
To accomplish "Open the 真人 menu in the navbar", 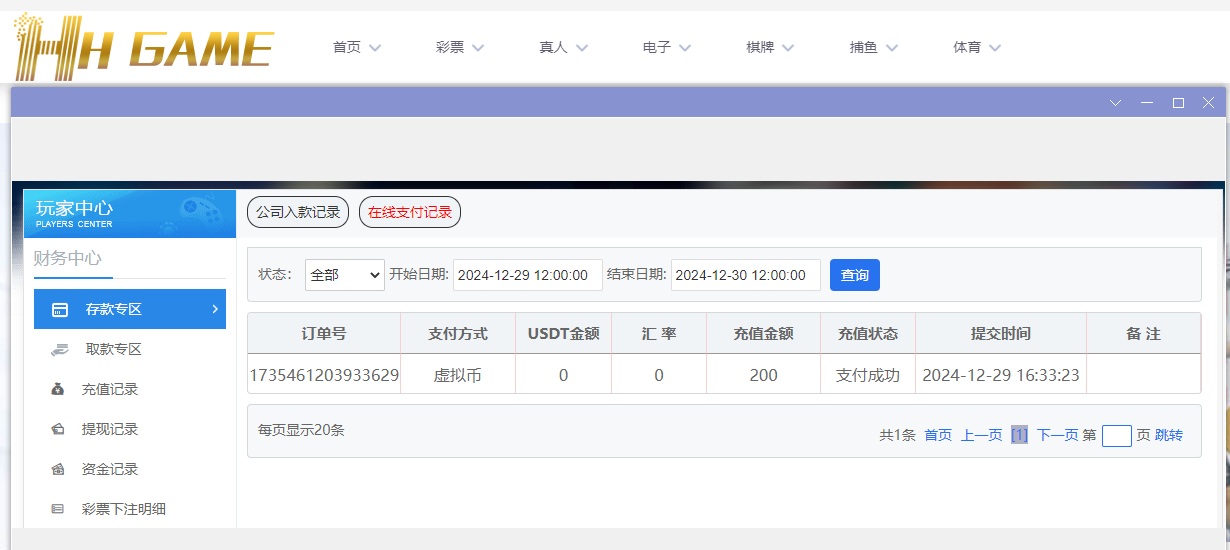I will [x=563, y=47].
